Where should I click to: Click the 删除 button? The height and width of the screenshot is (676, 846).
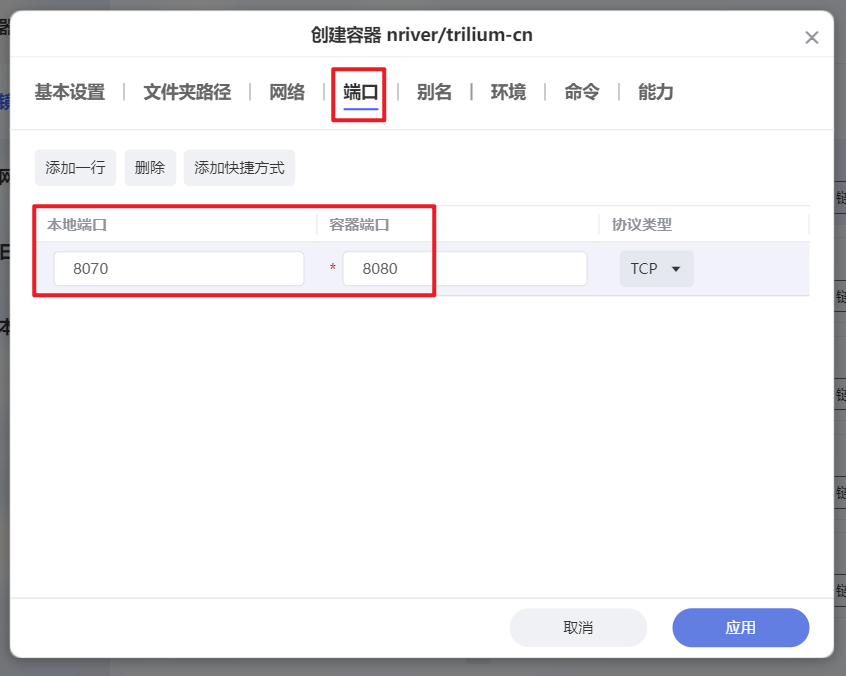coord(150,167)
